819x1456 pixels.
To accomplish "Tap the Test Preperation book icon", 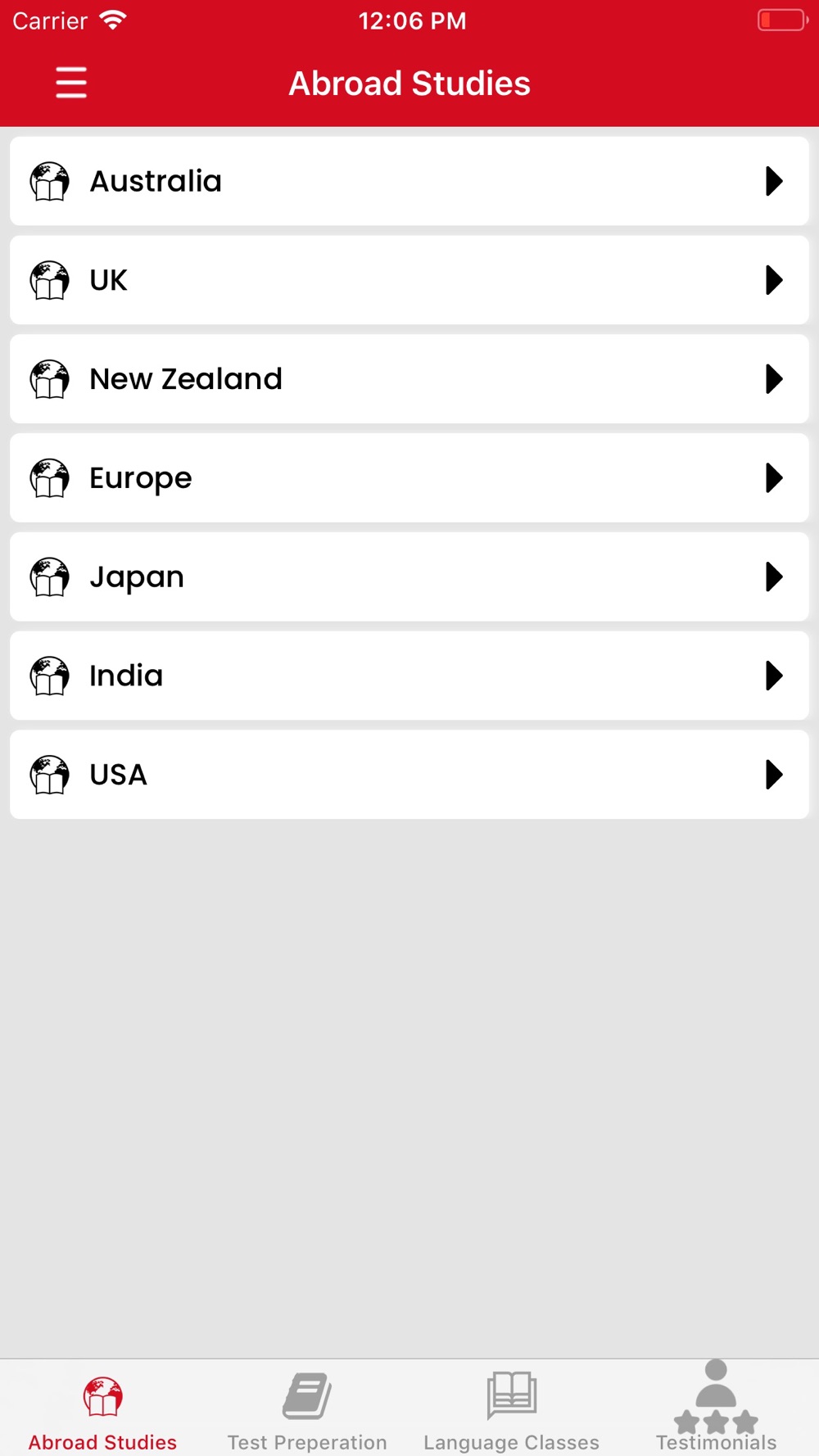I will coord(307,1395).
